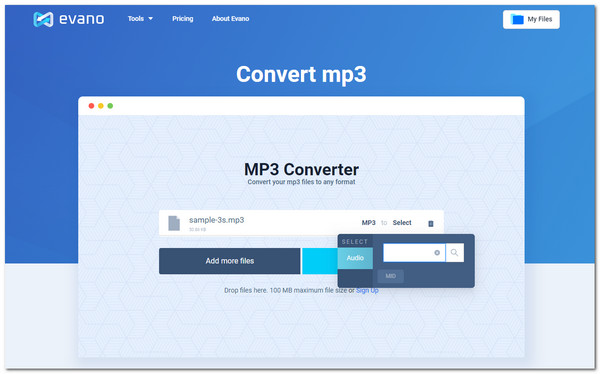Select the sample-3s.mp3 file name

tap(217, 220)
